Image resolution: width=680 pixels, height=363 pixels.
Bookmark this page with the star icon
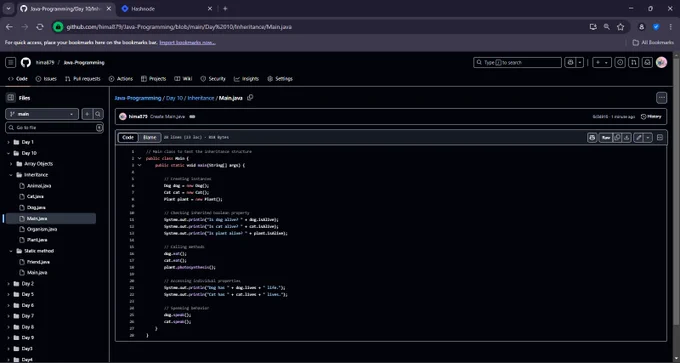click(620, 27)
